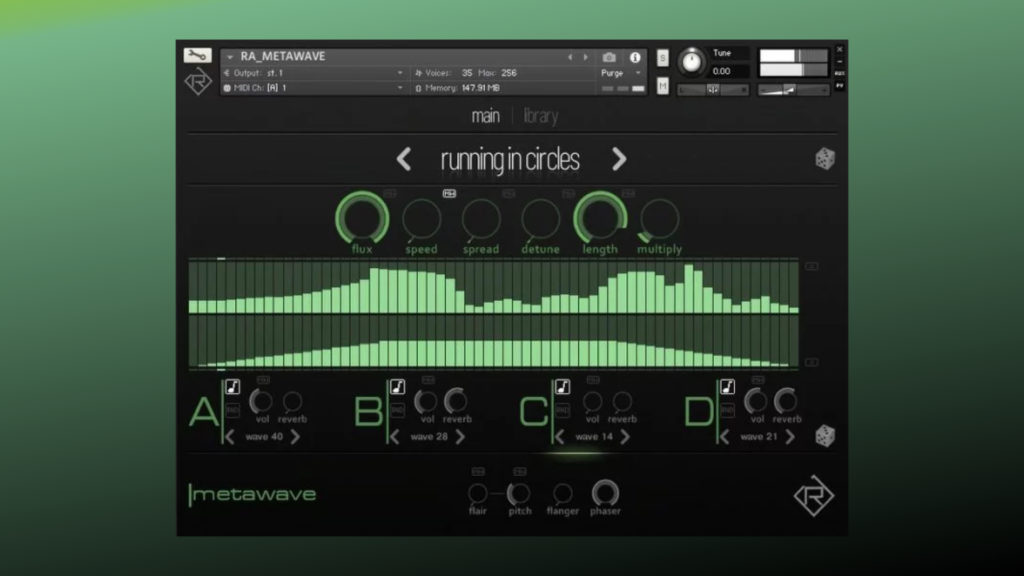Select the main tab
Image resolution: width=1024 pixels, height=576 pixels.
(x=485, y=117)
